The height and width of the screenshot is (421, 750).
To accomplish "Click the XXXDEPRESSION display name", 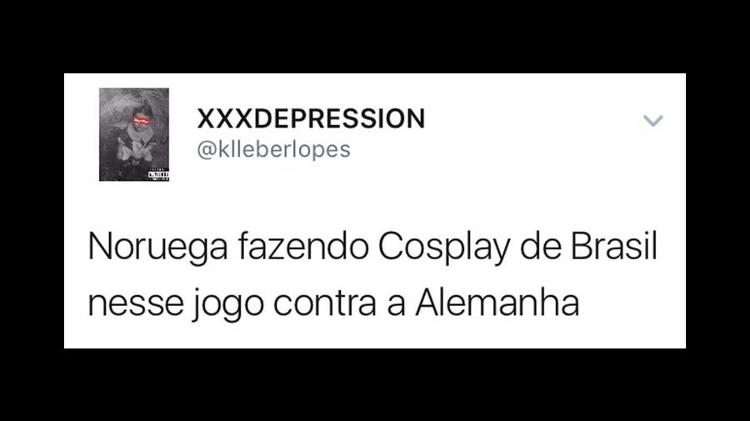I will pos(311,119).
